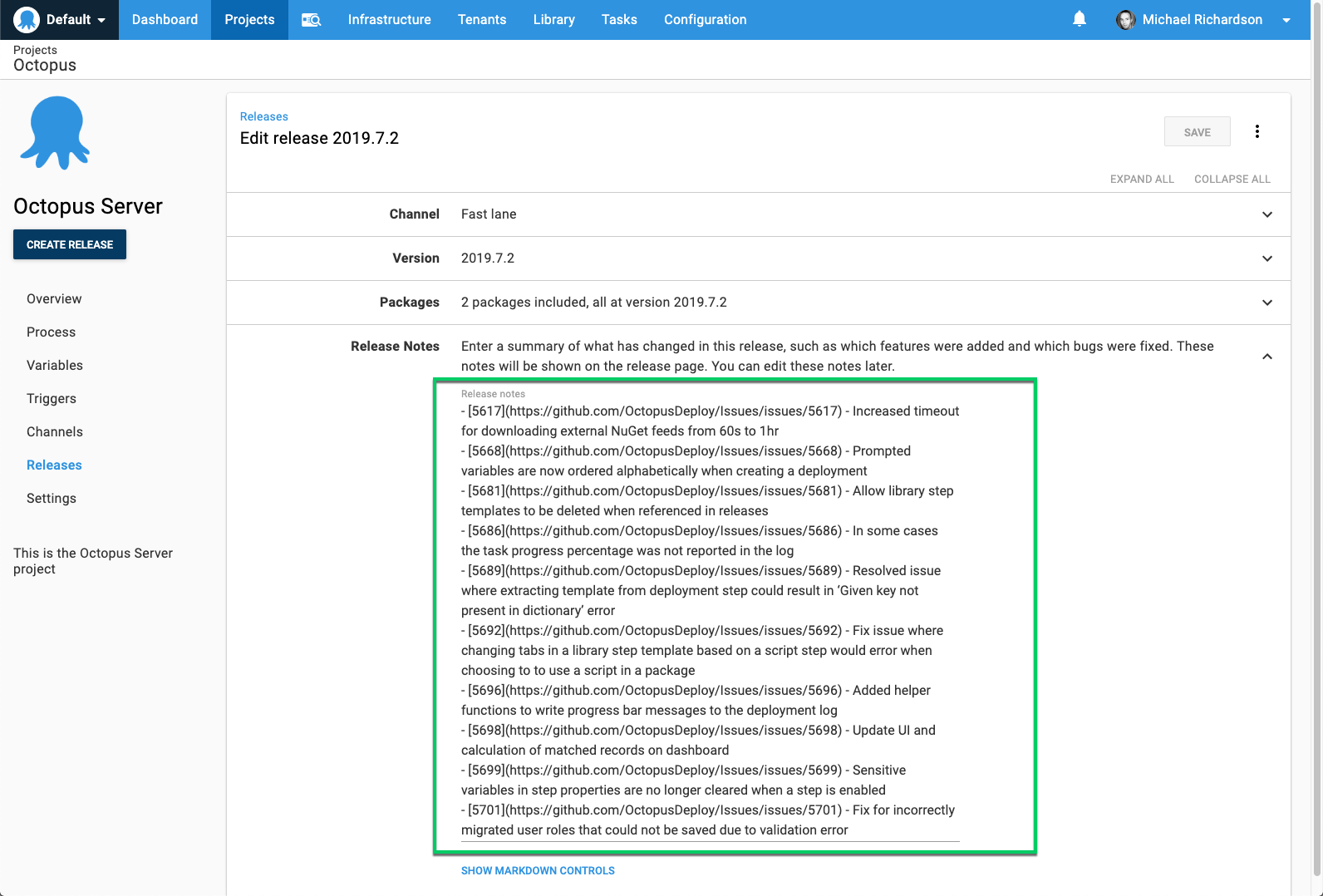Click the 'This is the Octopus Server project' description
This screenshot has width=1323, height=896.
tap(93, 561)
